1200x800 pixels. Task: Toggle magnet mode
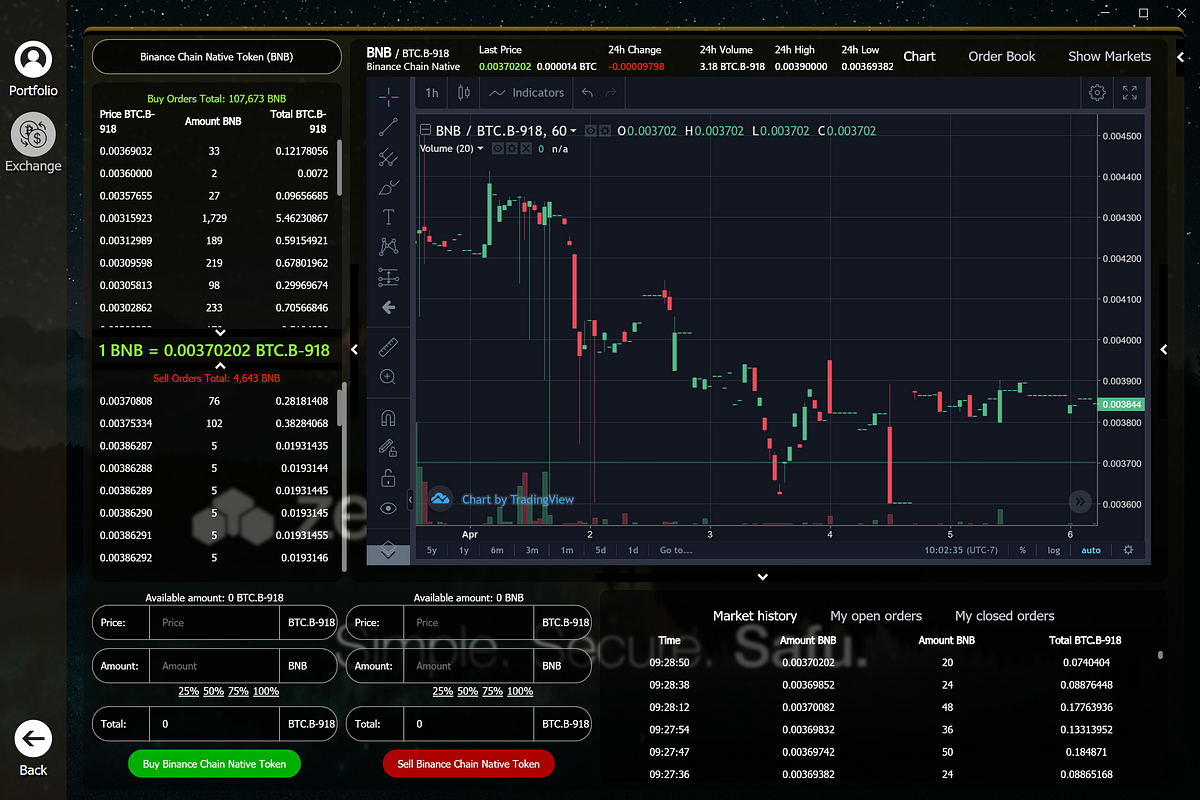tap(389, 418)
